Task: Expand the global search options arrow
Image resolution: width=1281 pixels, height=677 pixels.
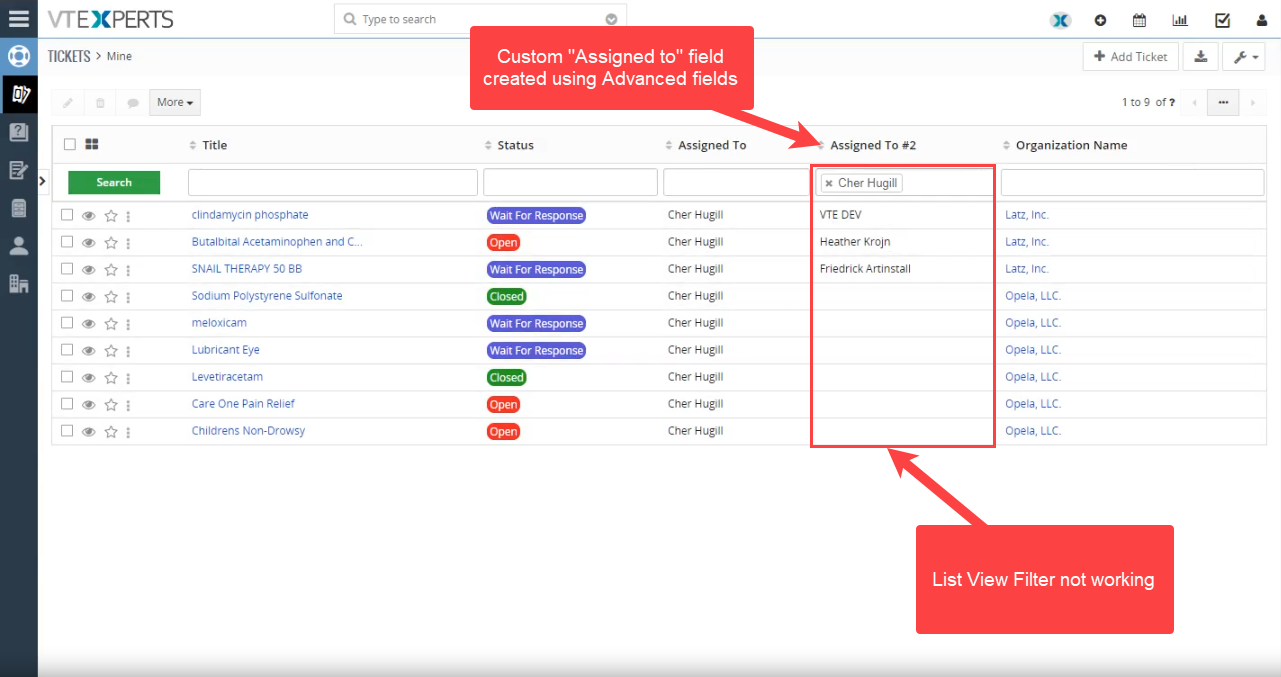Action: point(611,19)
